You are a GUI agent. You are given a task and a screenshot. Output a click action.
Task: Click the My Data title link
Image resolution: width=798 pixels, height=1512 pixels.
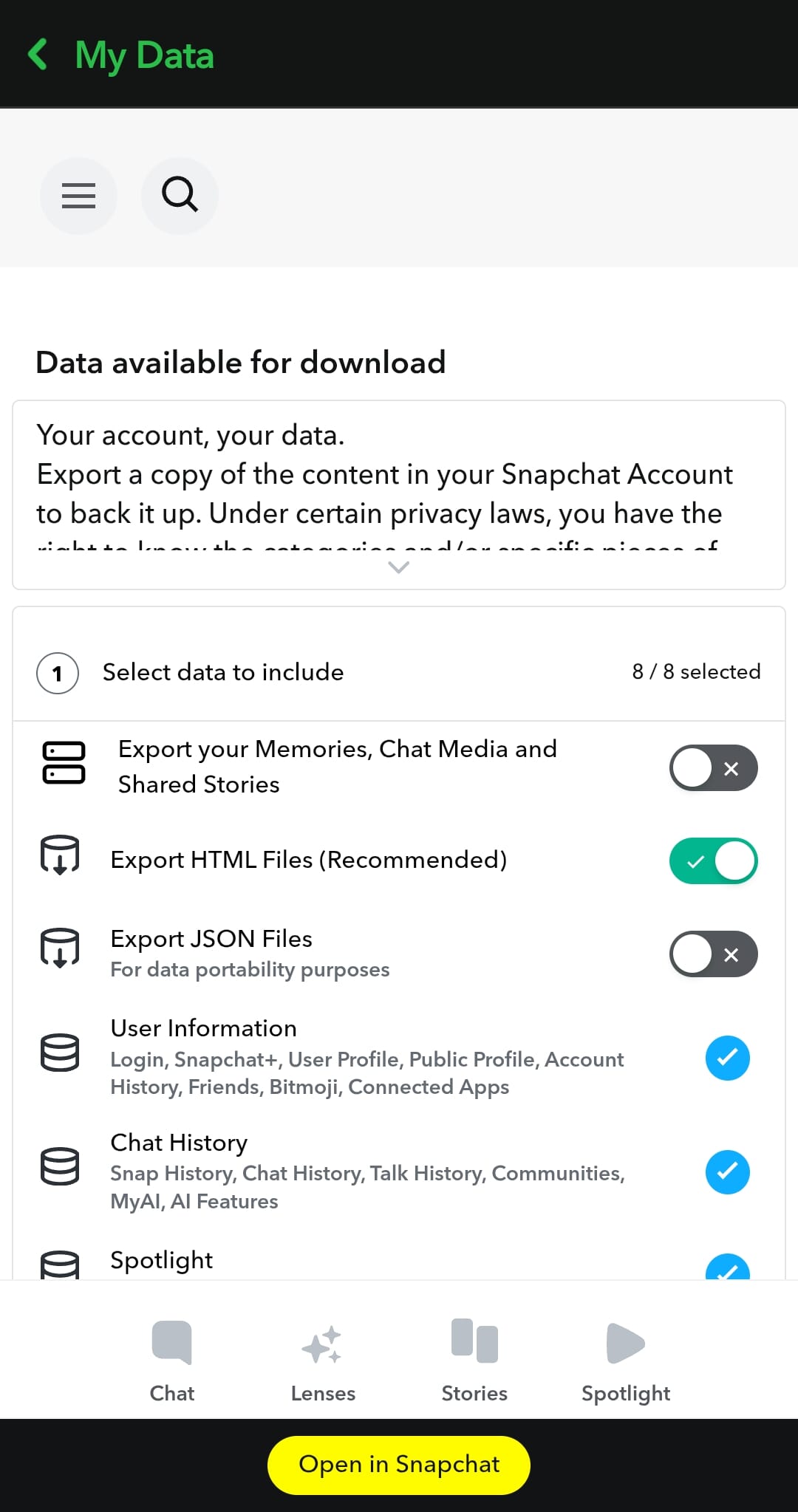143,54
